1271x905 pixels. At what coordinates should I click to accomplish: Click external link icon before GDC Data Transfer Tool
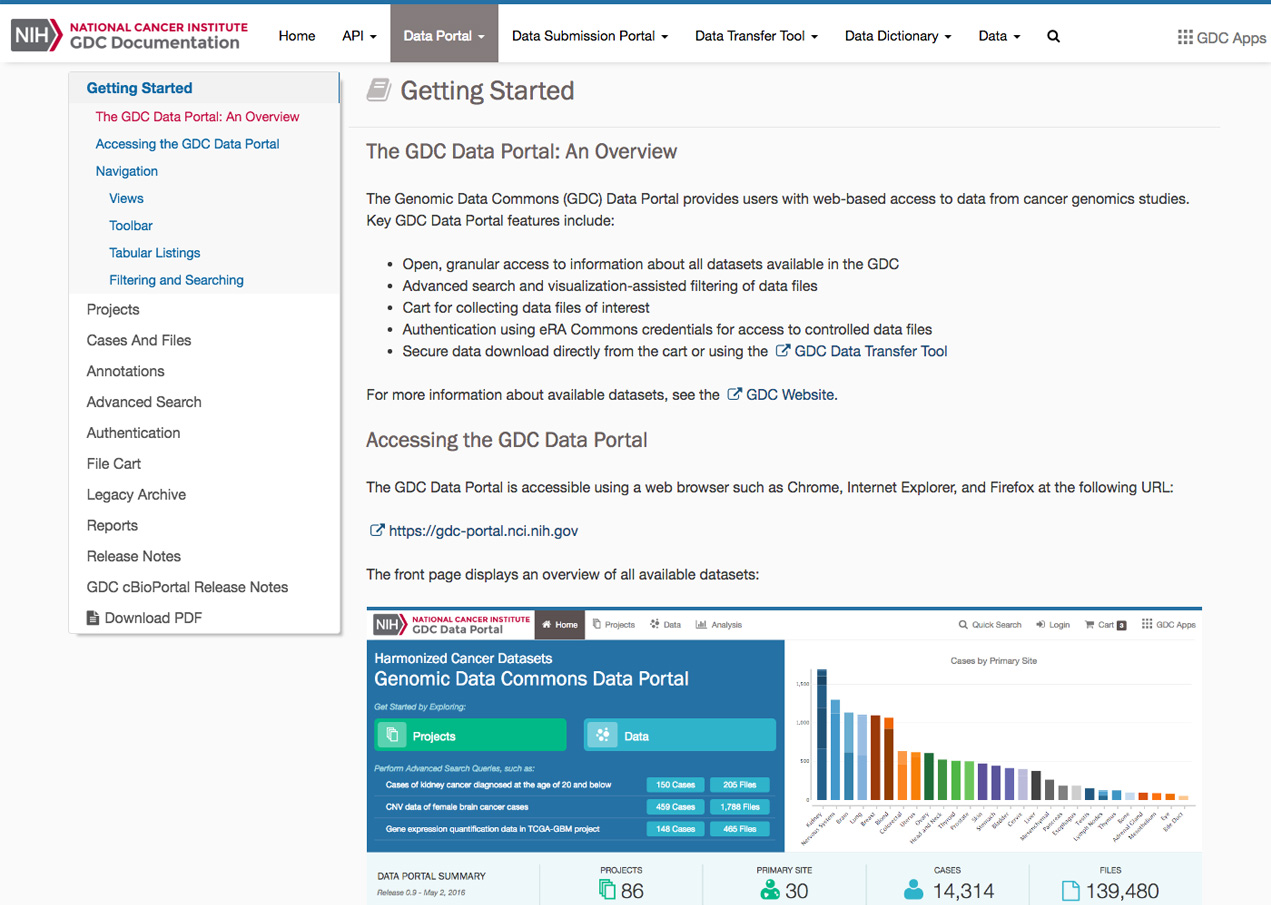click(x=783, y=351)
